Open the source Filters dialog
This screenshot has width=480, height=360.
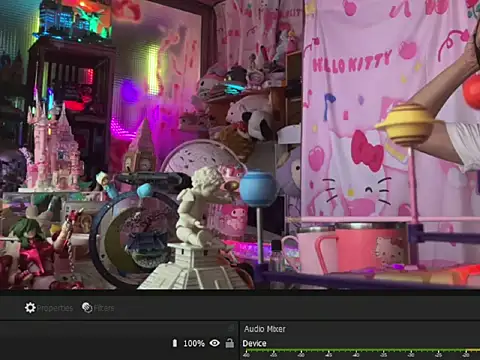98,308
